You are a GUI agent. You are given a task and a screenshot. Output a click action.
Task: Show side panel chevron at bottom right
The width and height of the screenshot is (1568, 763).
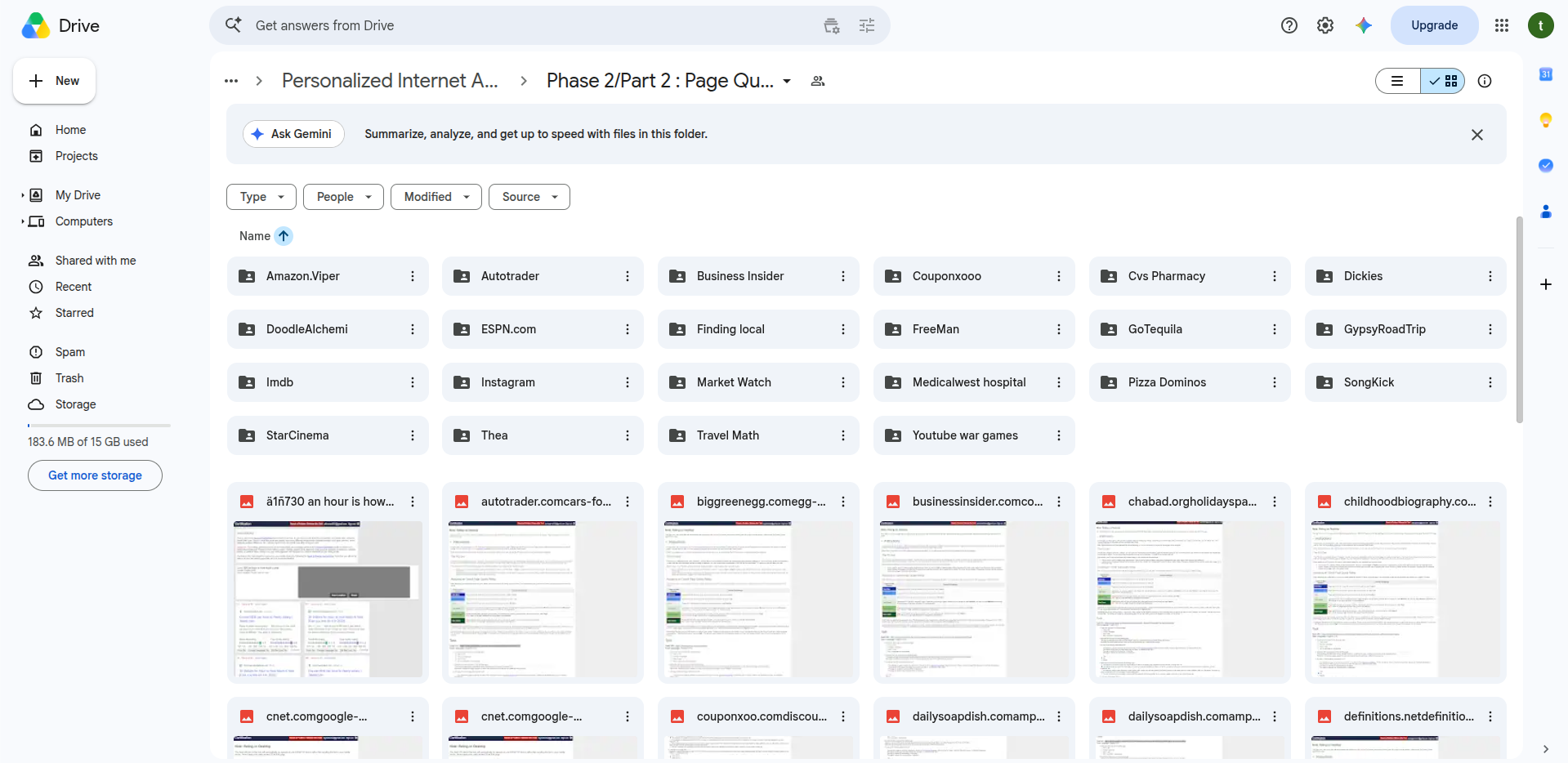pyautogui.click(x=1546, y=749)
